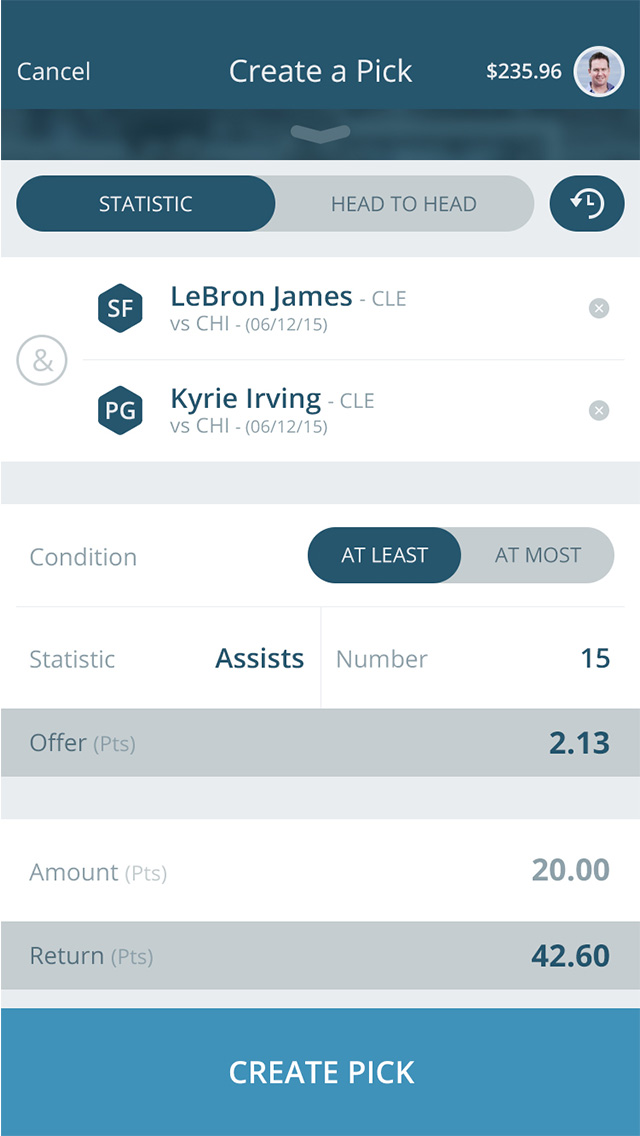Viewport: 640px width, 1136px height.
Task: Switch to the Statistic tab
Action: coord(146,204)
